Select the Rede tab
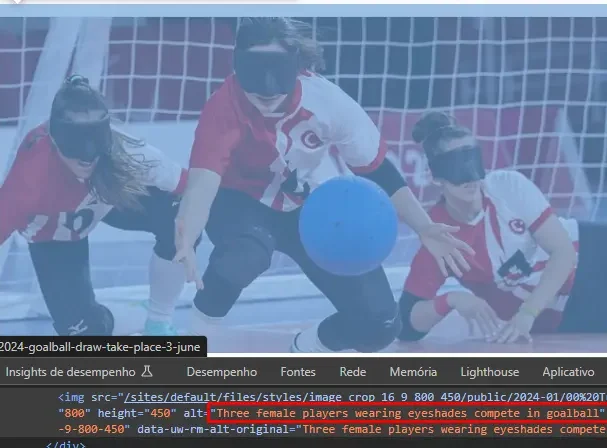Screen dimensions: 607x448 [352, 372]
